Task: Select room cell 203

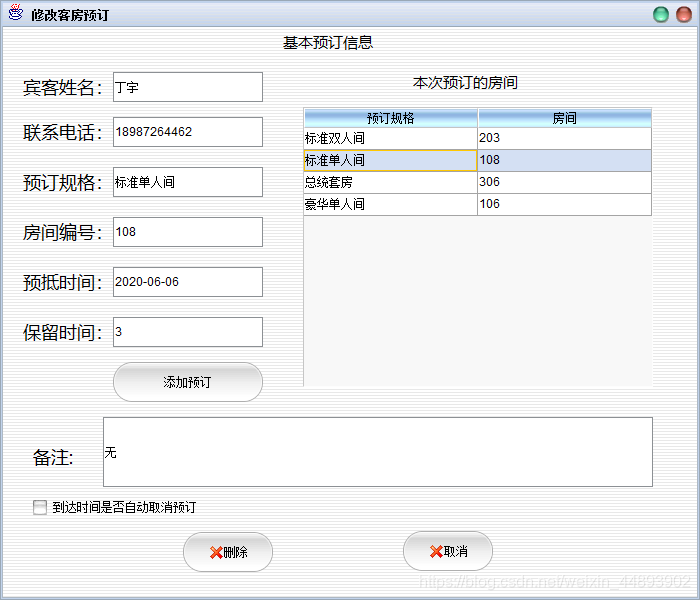Action: coord(565,138)
